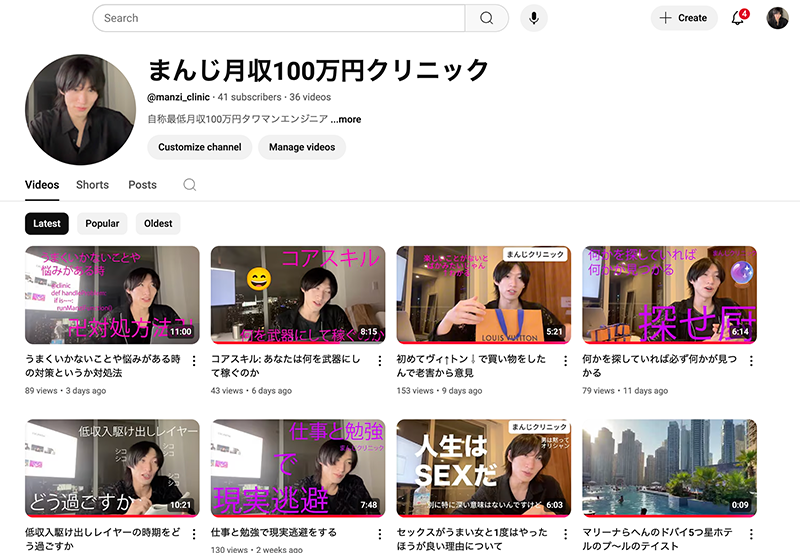Select the Oldest sort chip
This screenshot has height=553, width=800.
(158, 224)
